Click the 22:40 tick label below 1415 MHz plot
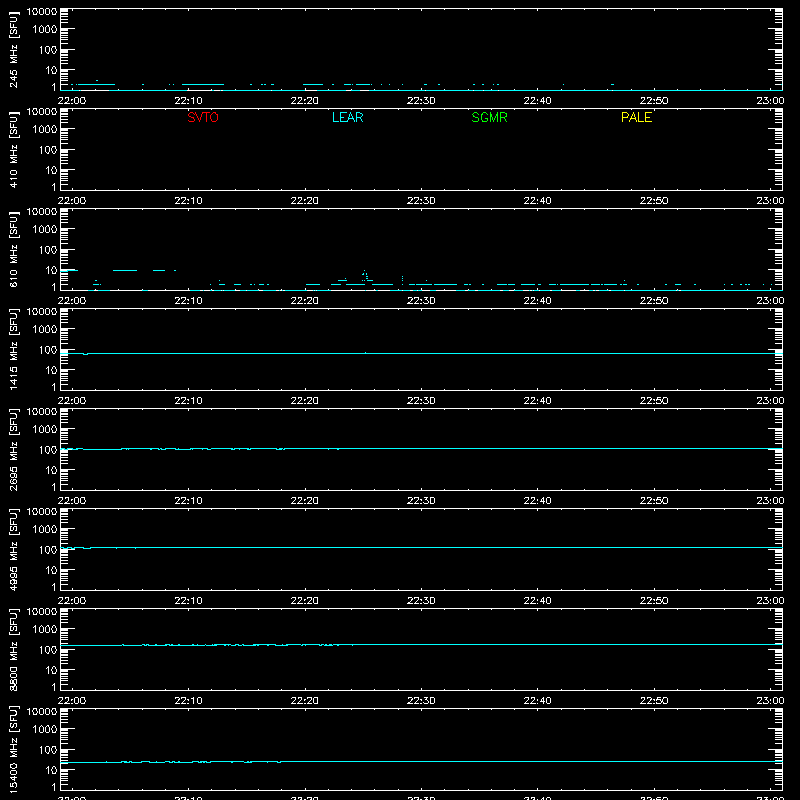Screen dimensions: 800x800 tap(537, 401)
